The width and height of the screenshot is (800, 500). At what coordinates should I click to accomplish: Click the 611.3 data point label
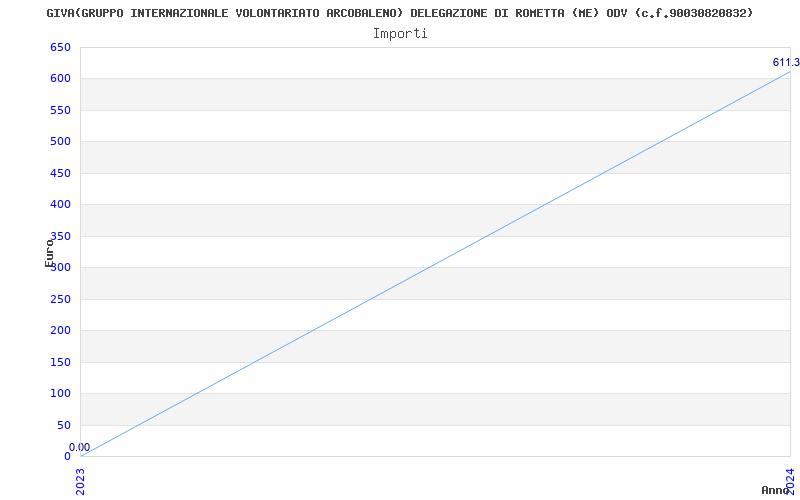[x=786, y=62]
